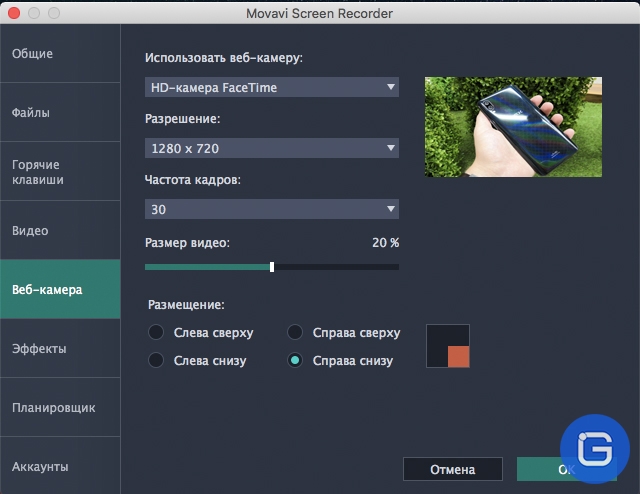
Task: Open the 1280 x 720 resolution dropdown
Action: (x=272, y=148)
